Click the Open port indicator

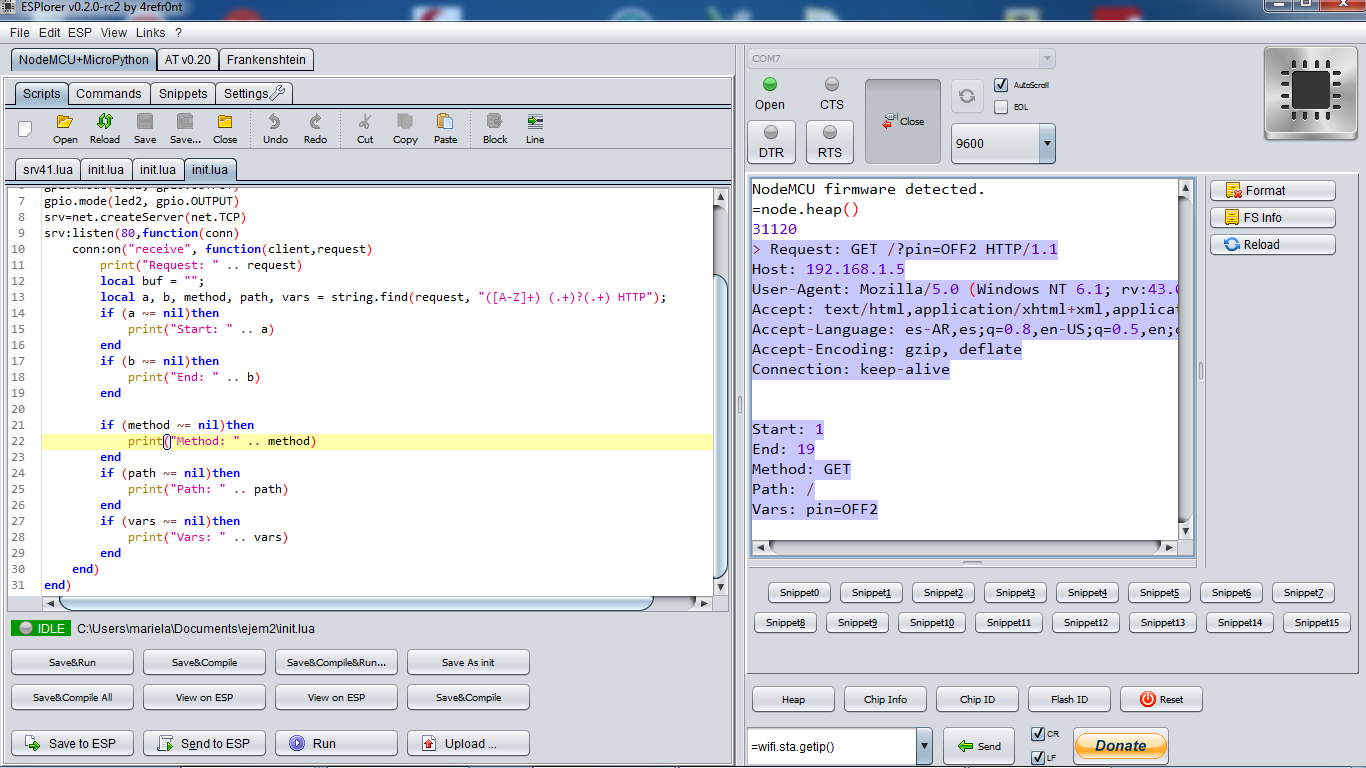click(770, 93)
